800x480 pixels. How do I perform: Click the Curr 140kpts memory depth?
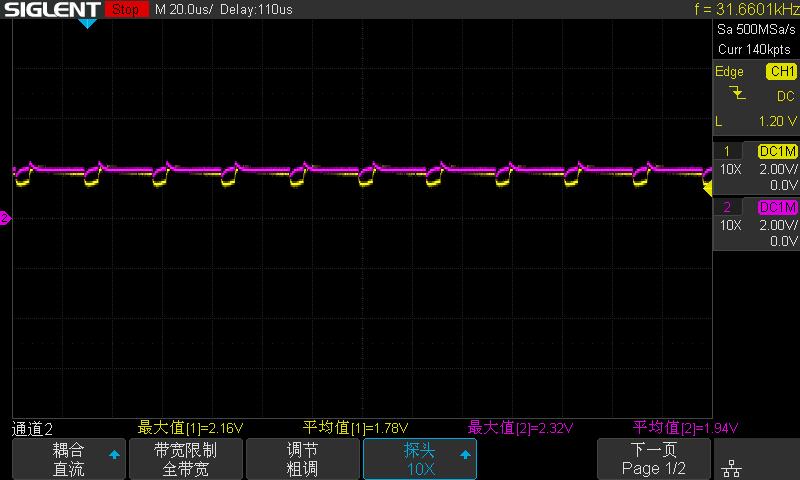pyautogui.click(x=754, y=49)
